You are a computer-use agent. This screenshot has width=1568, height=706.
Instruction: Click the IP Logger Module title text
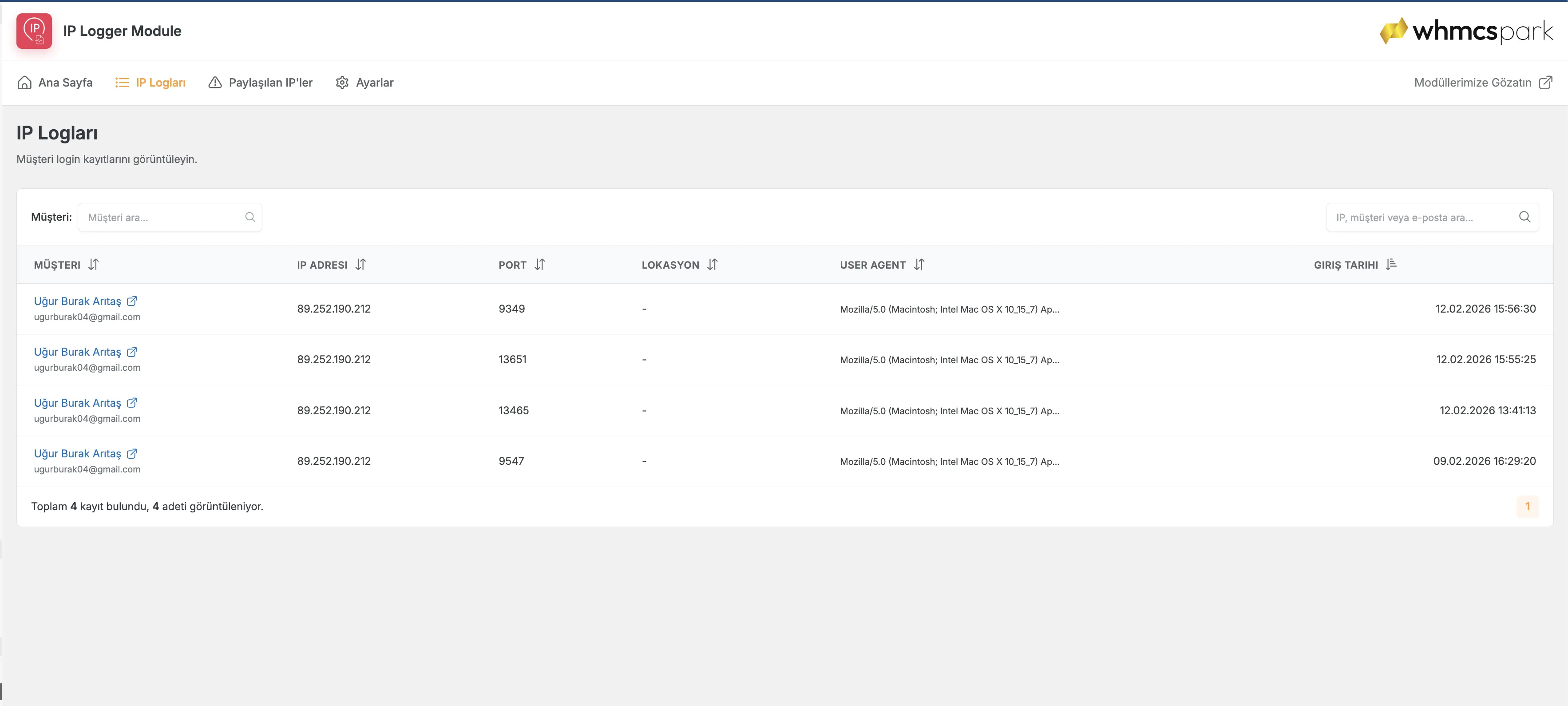[123, 31]
